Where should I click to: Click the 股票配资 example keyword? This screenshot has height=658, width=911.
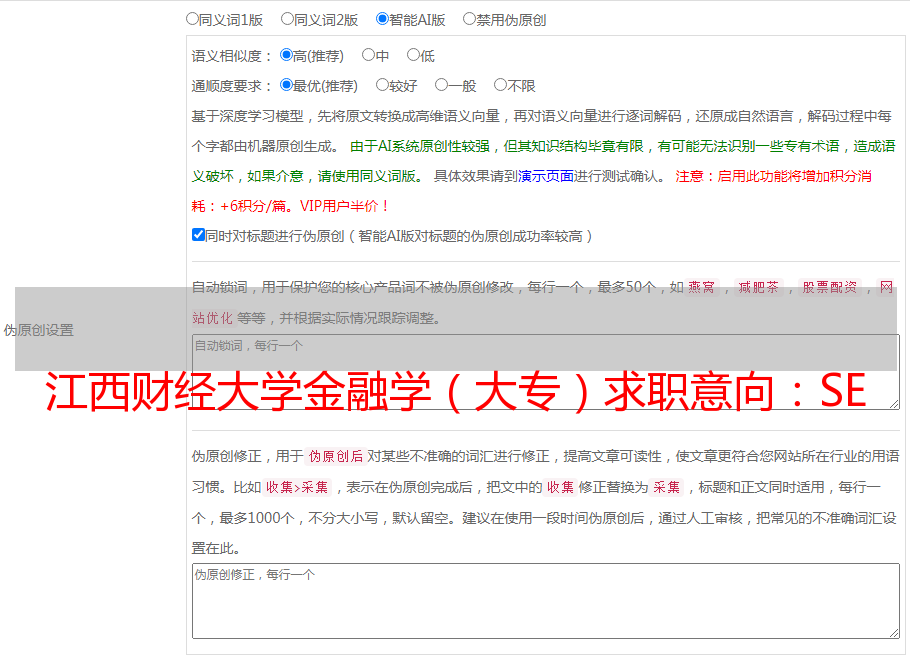pos(830,287)
